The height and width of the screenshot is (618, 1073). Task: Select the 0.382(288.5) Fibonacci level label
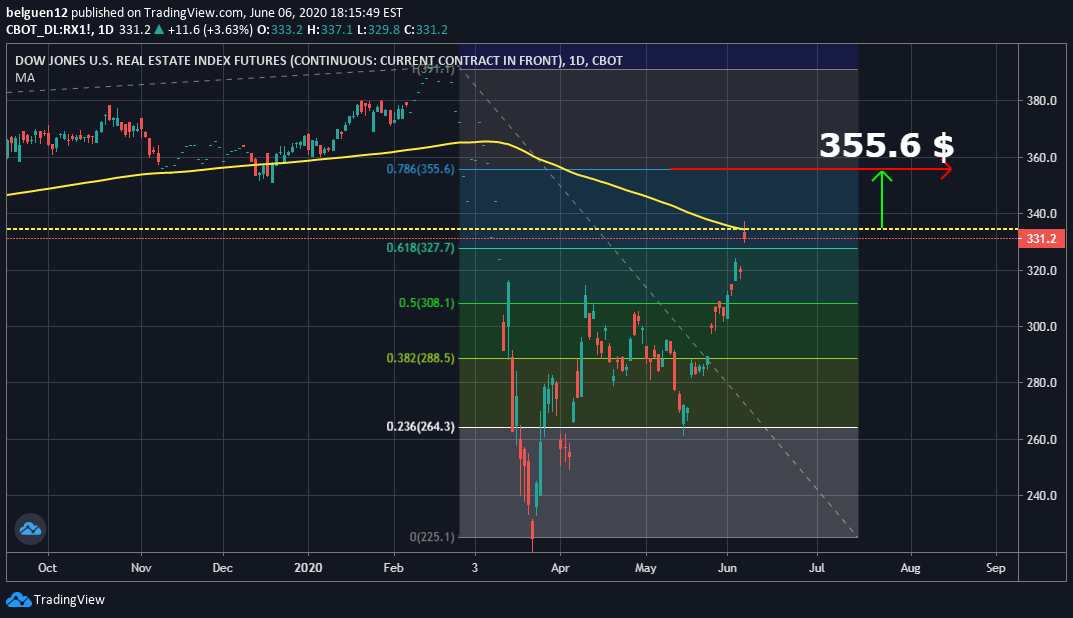coord(420,358)
